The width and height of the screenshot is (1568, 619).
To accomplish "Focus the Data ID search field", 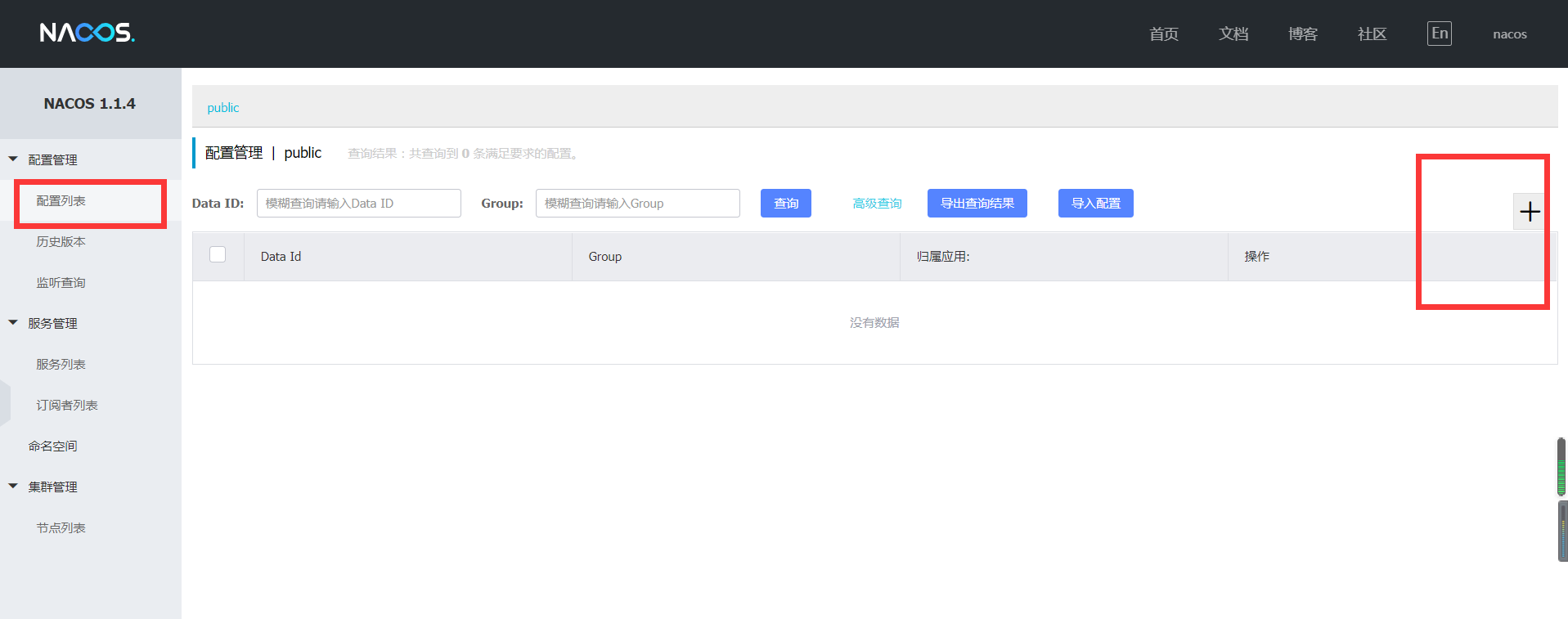I will pyautogui.click(x=359, y=204).
